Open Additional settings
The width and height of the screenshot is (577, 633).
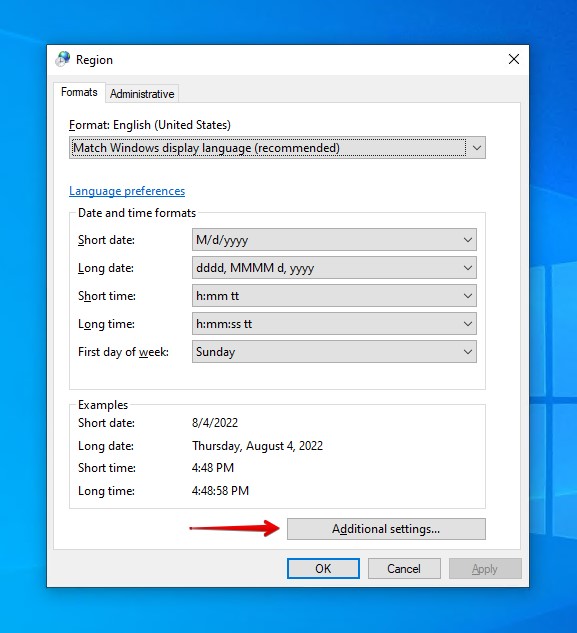pos(386,529)
